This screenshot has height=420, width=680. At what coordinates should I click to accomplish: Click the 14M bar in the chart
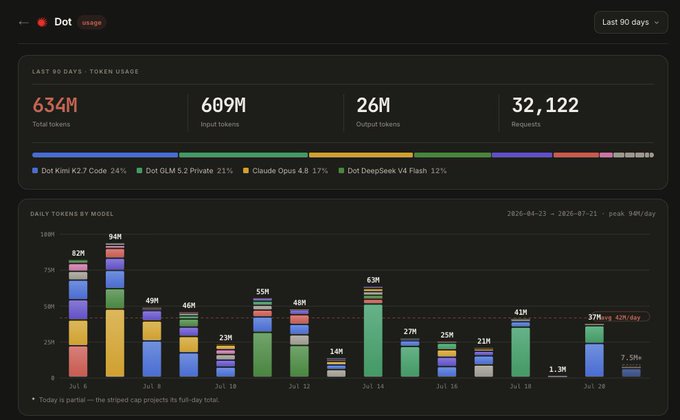tap(336, 367)
